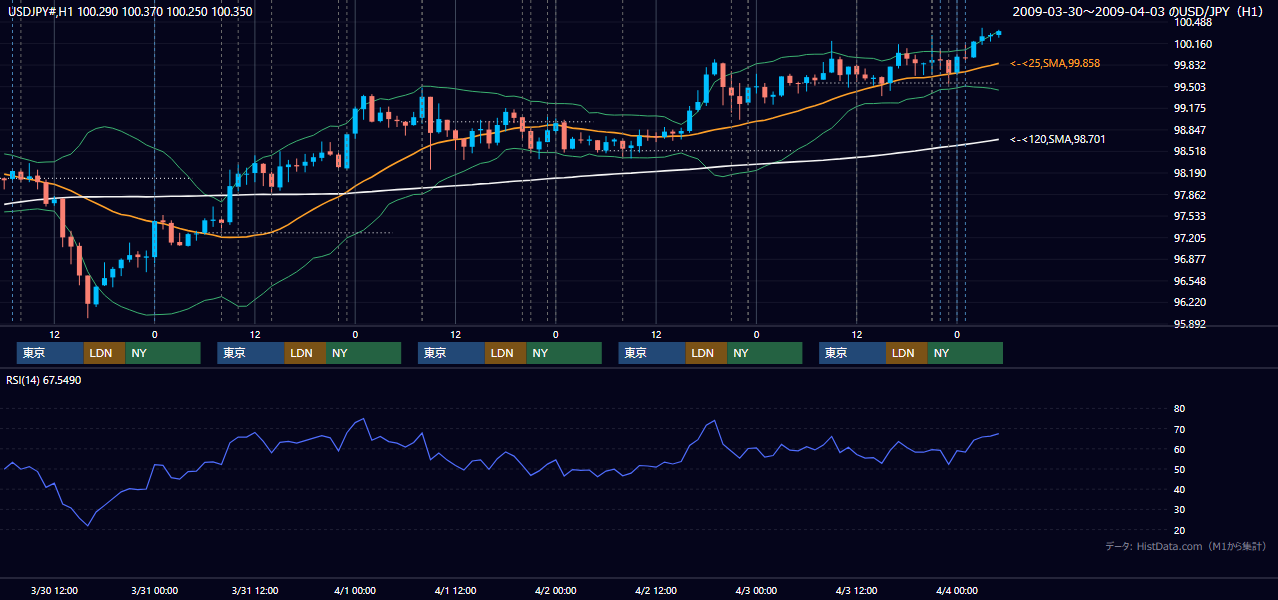The image size is (1278, 600).
Task: Click the 3/31 00:00 time axis label
Action: click(154, 590)
